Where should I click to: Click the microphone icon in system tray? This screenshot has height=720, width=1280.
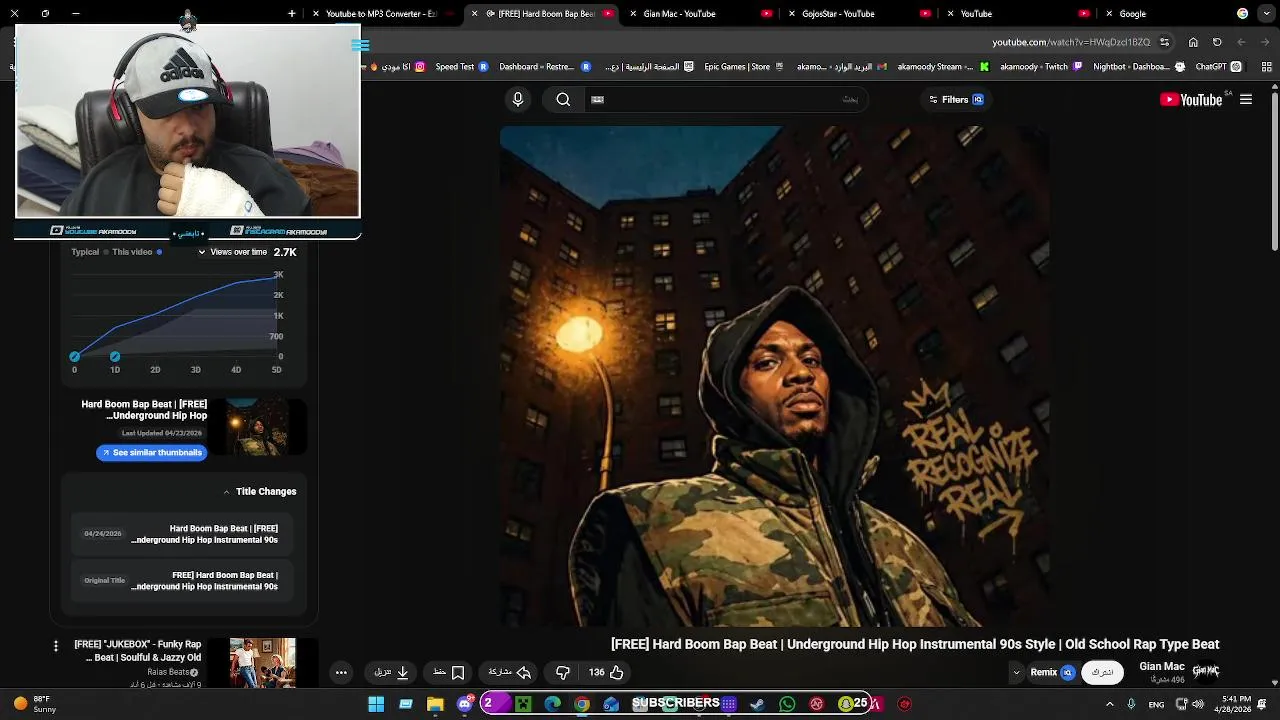coord(1131,704)
